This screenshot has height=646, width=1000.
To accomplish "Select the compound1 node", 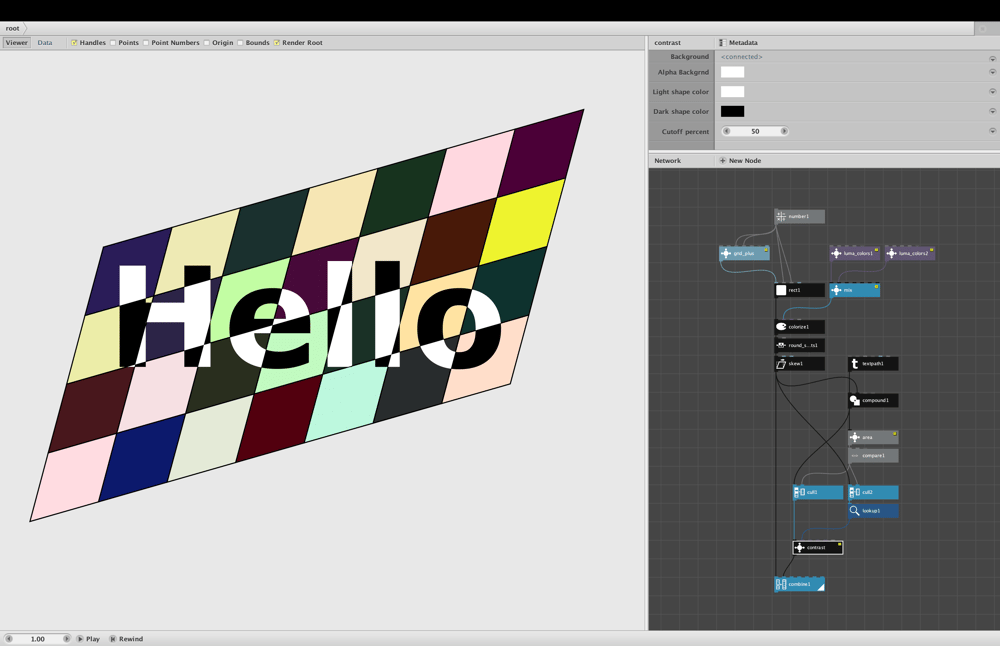I will (x=873, y=400).
